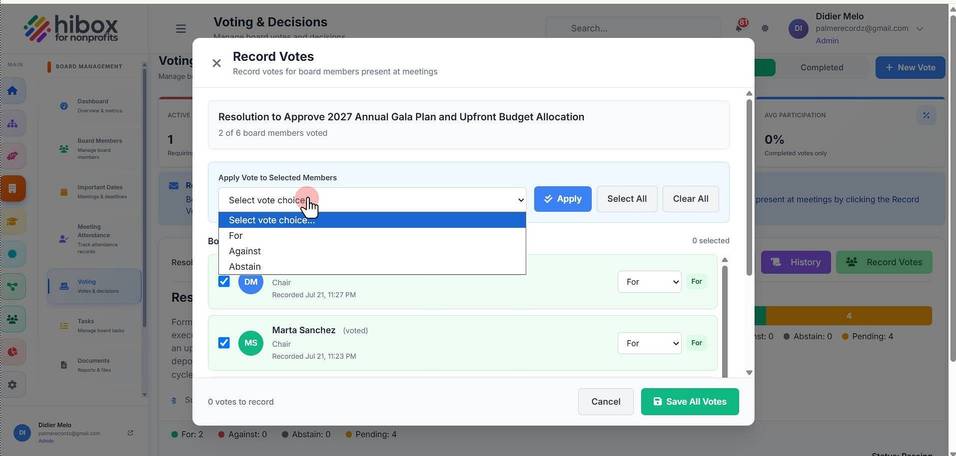Click the MS avatar for Marta Sanchez
Viewport: 956px width, 456px height.
pyautogui.click(x=251, y=343)
